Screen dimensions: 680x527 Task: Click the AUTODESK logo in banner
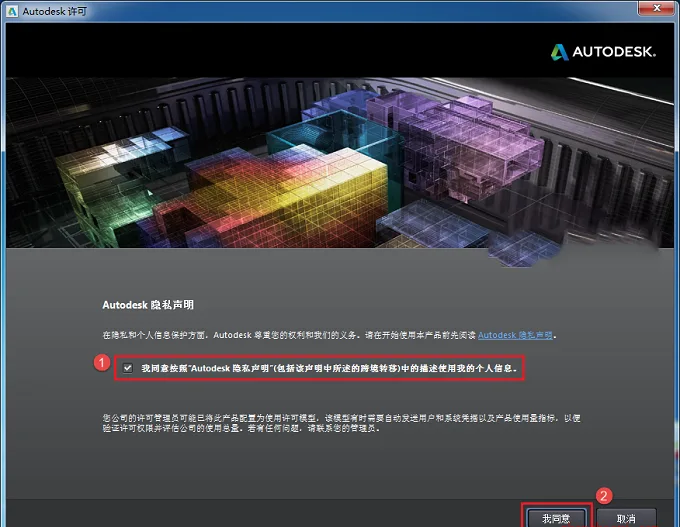coord(603,52)
